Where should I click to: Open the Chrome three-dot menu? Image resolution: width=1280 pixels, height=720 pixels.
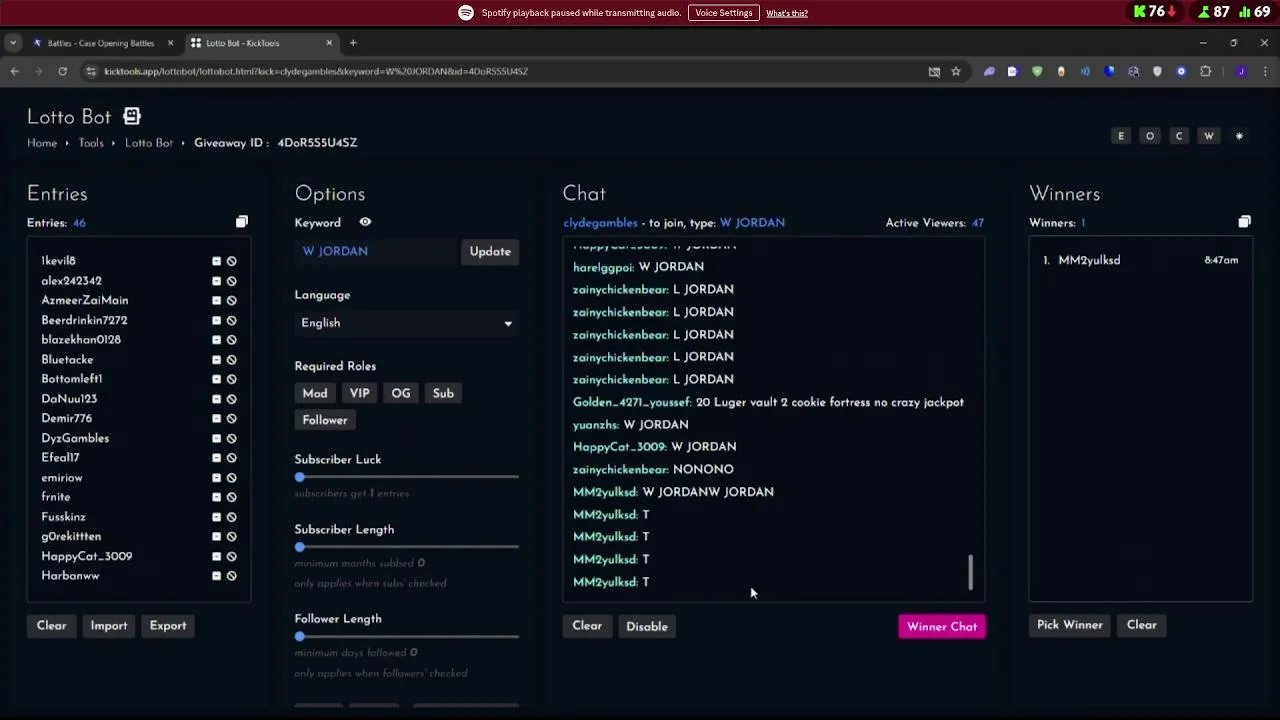1265,71
